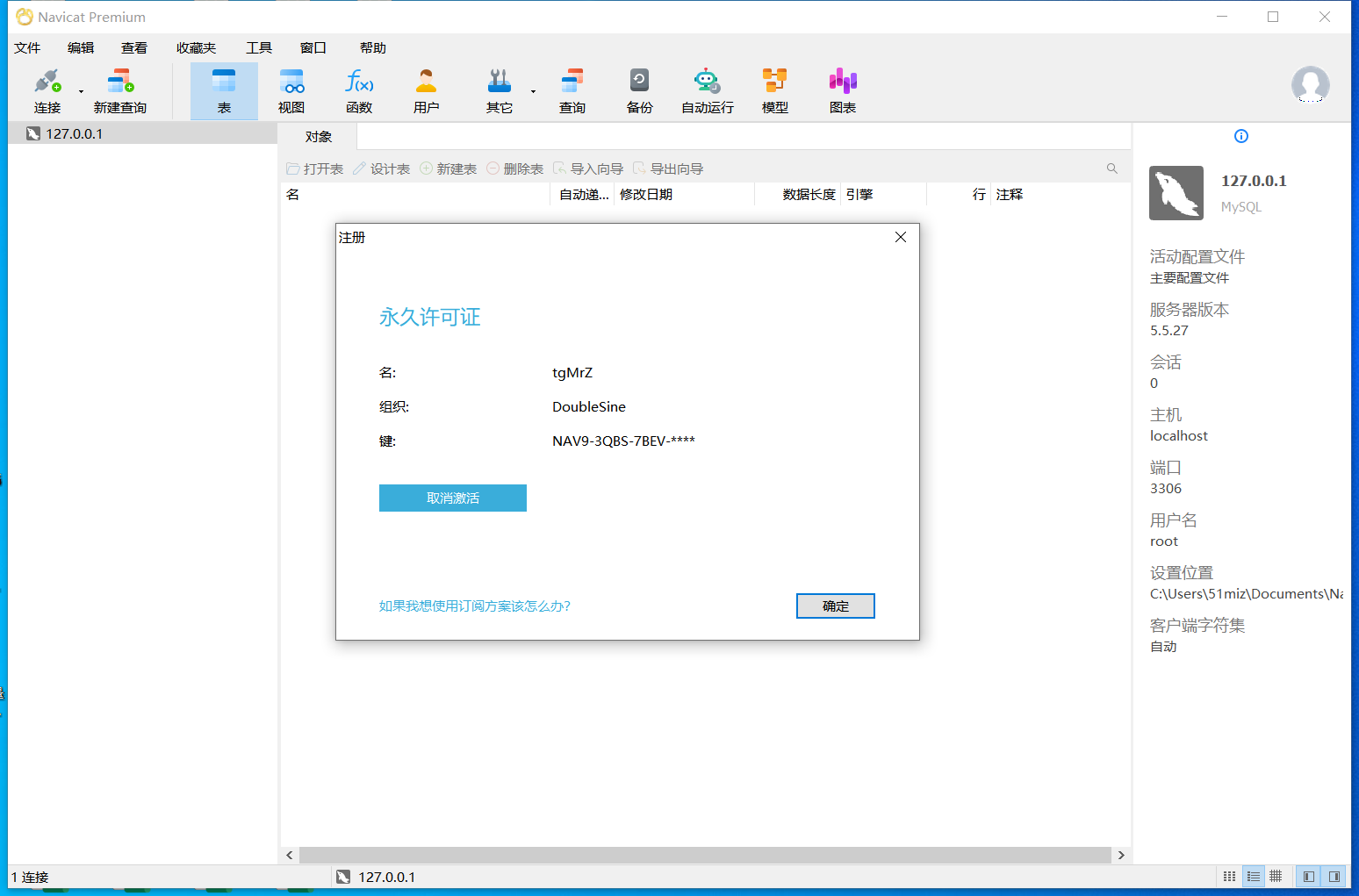
Task: Sort by Comment (注释) column header
Action: [x=1061, y=194]
